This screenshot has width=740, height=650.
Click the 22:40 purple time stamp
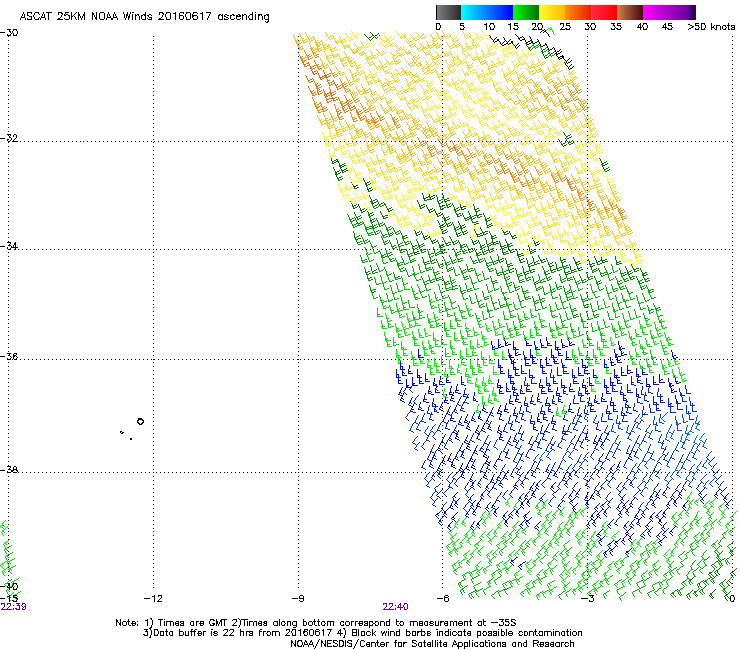pos(395,607)
